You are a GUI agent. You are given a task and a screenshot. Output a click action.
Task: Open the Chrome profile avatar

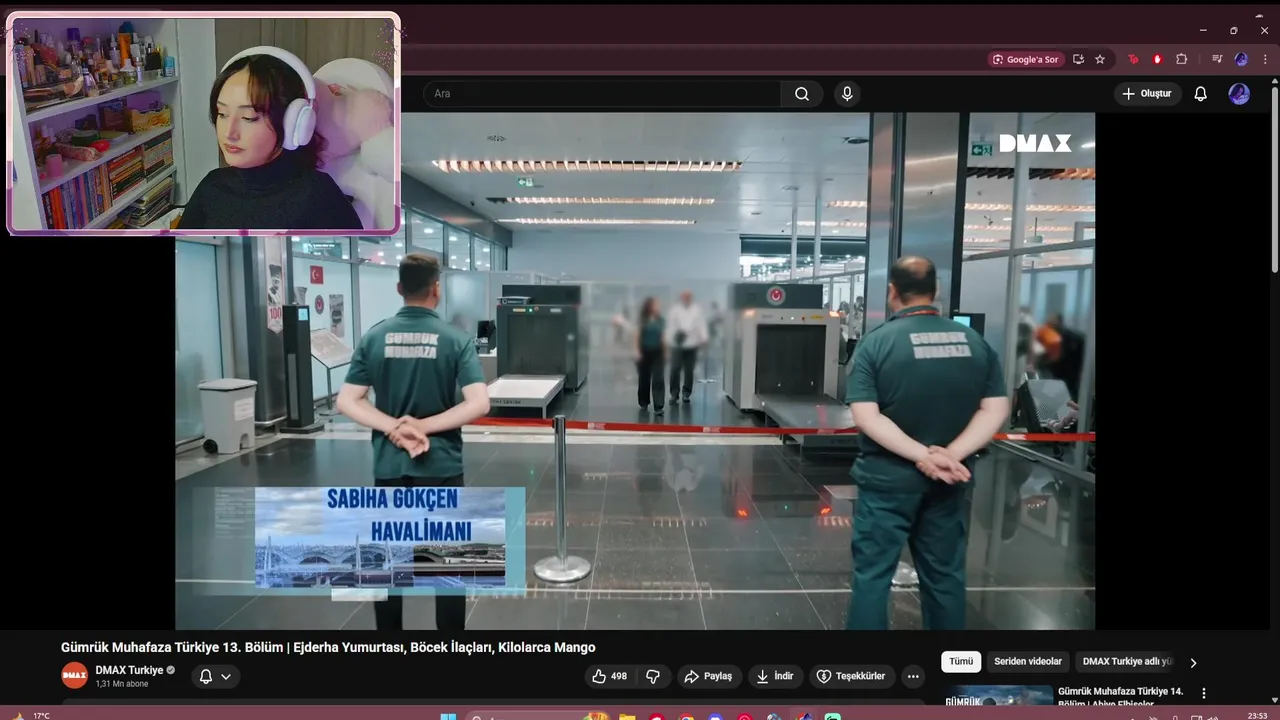click(1241, 59)
